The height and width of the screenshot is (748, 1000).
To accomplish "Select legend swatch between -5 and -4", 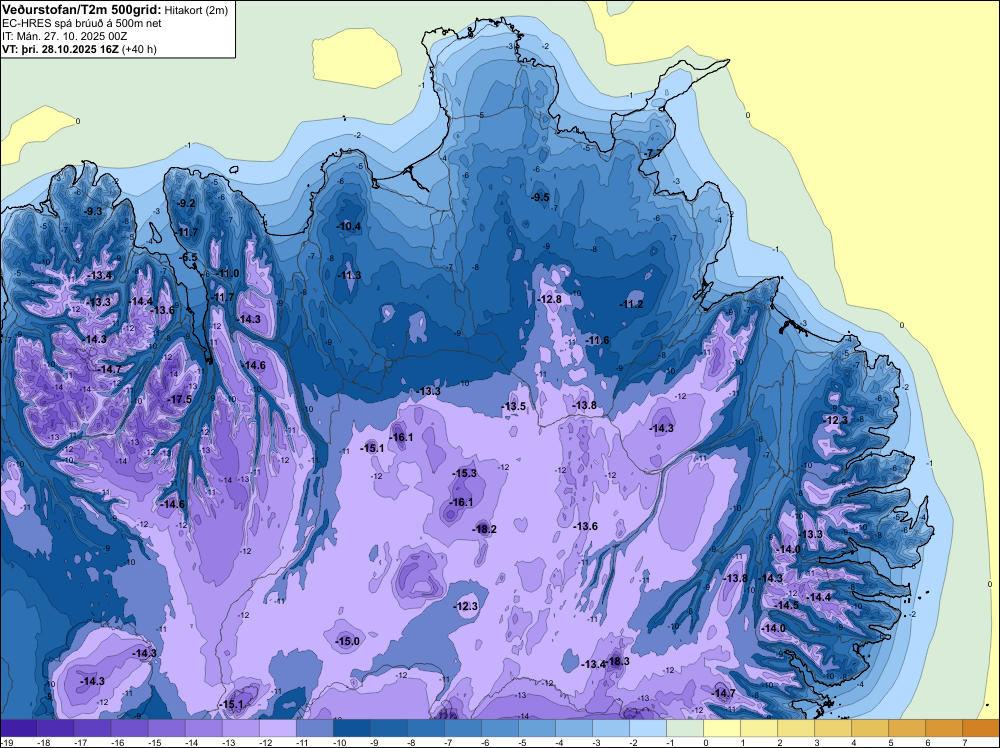I will [x=536, y=728].
